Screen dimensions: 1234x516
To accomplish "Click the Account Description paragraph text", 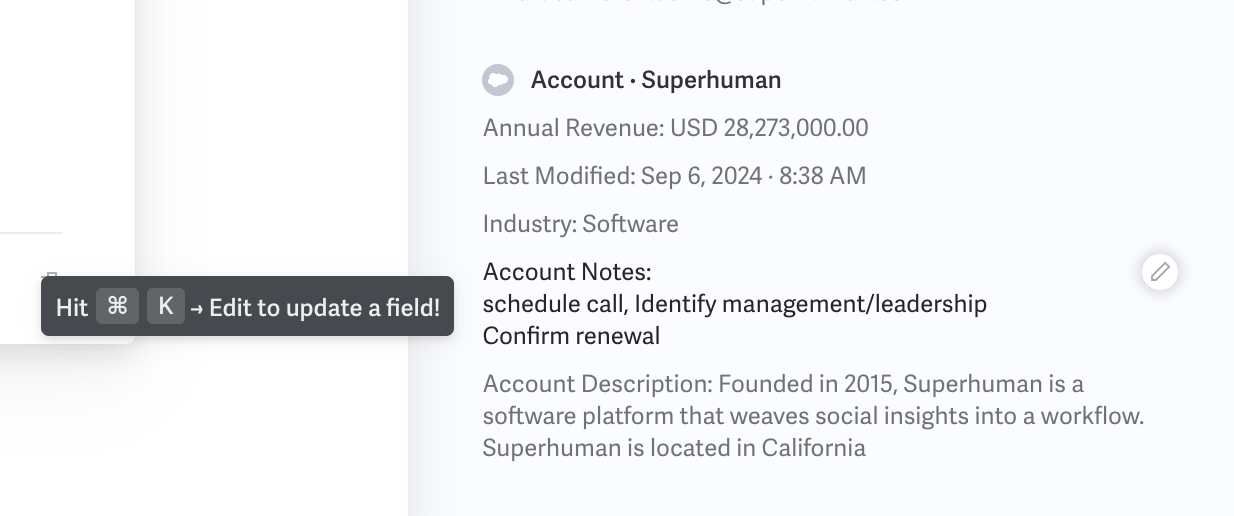I will pyautogui.click(x=813, y=416).
